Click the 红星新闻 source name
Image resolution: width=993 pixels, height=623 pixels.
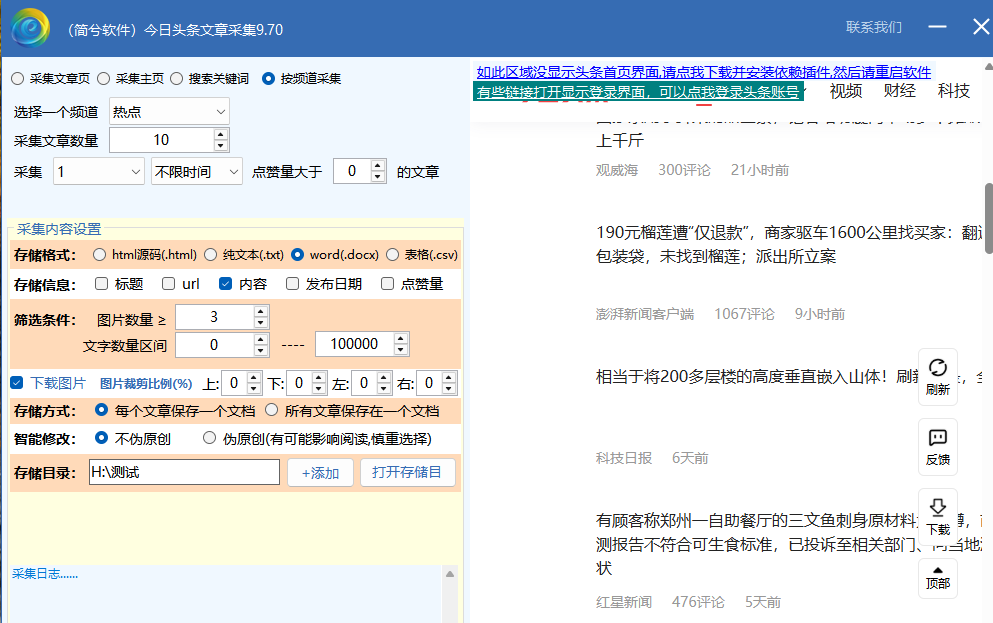624,601
